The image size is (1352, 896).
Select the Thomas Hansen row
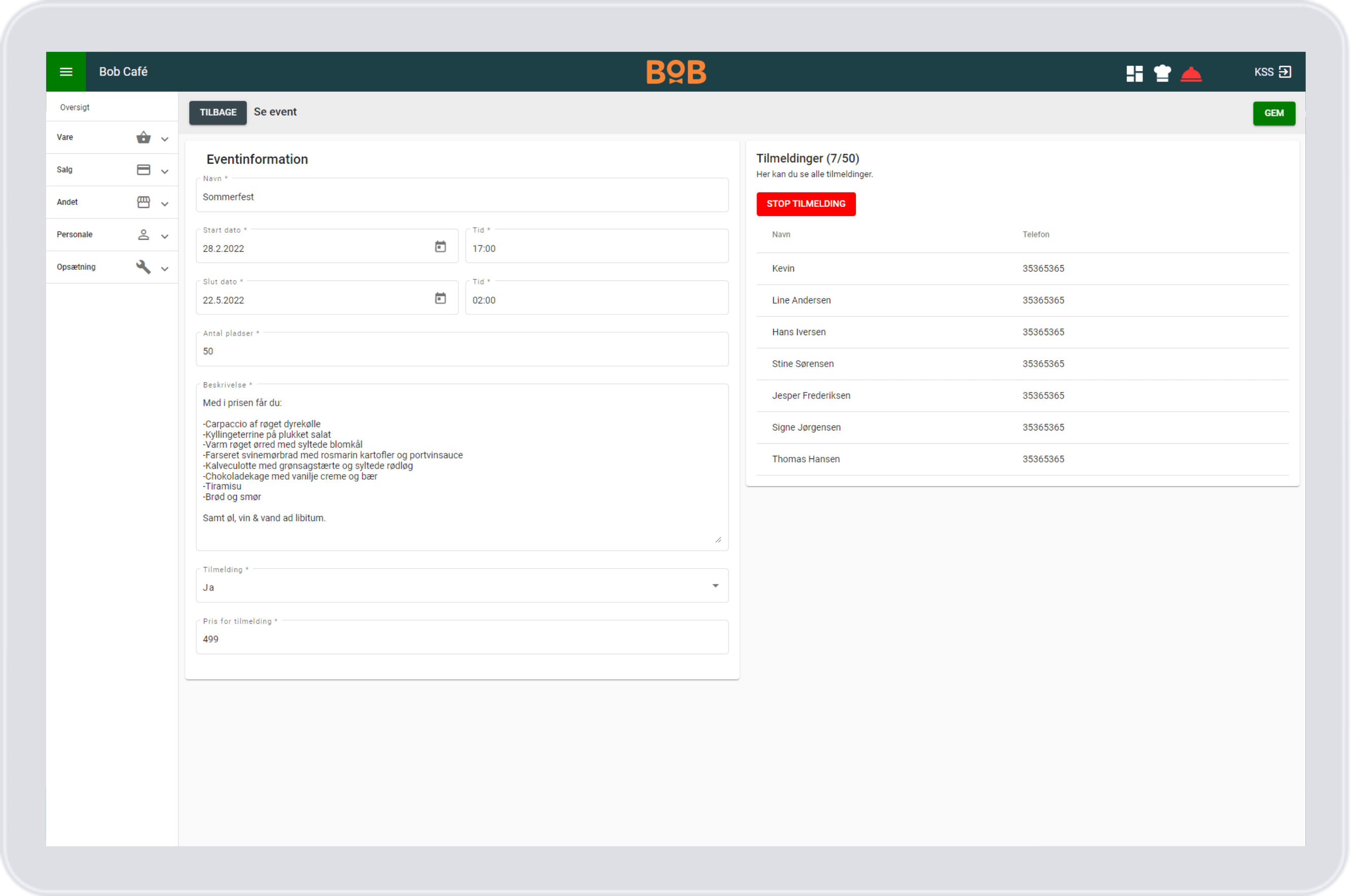coord(1022,459)
